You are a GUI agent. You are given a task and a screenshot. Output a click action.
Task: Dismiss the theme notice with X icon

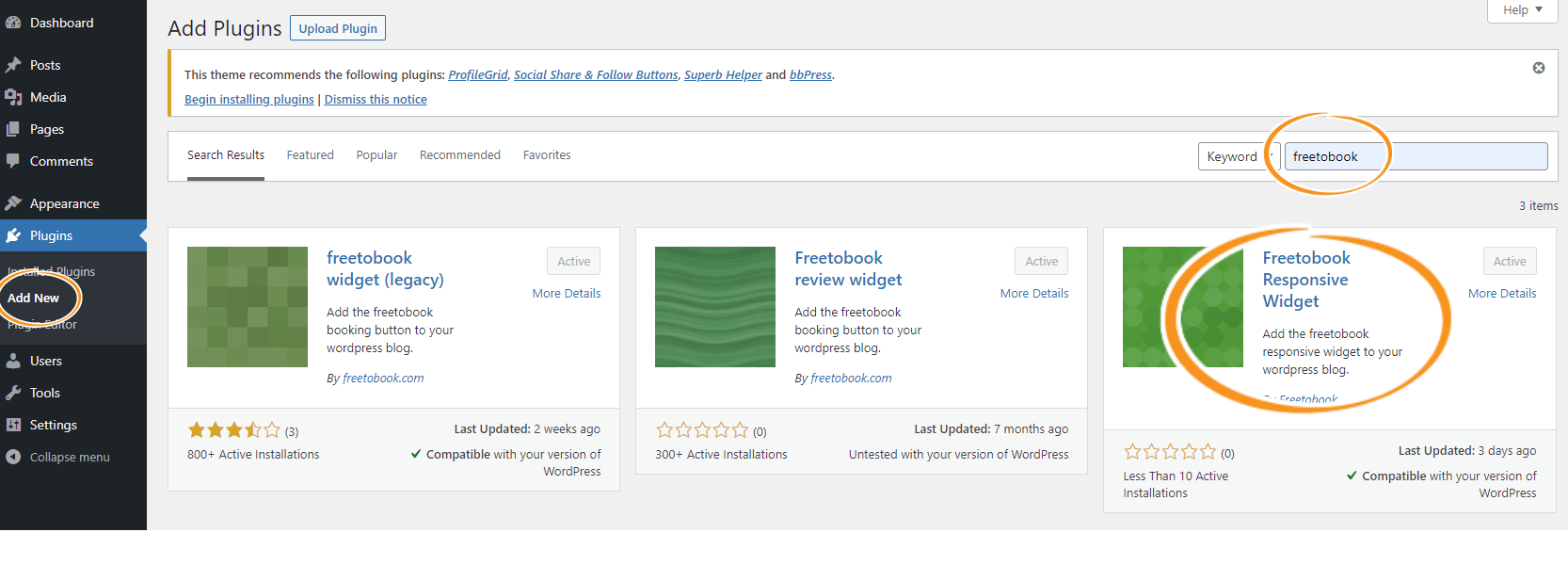tap(1539, 68)
